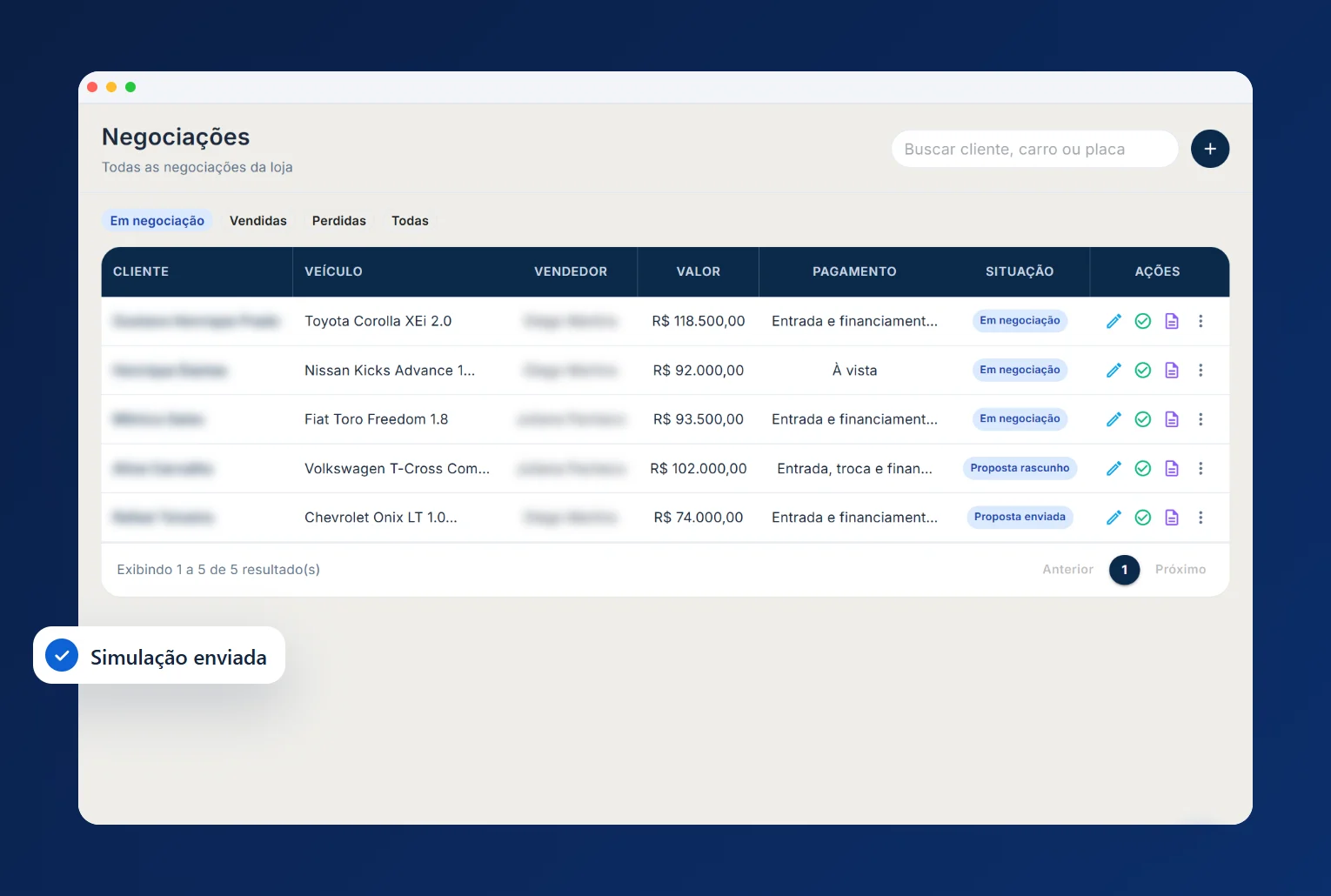Click the SITUAÇÃO column header
Screen dimensions: 1331x896
1020,271
